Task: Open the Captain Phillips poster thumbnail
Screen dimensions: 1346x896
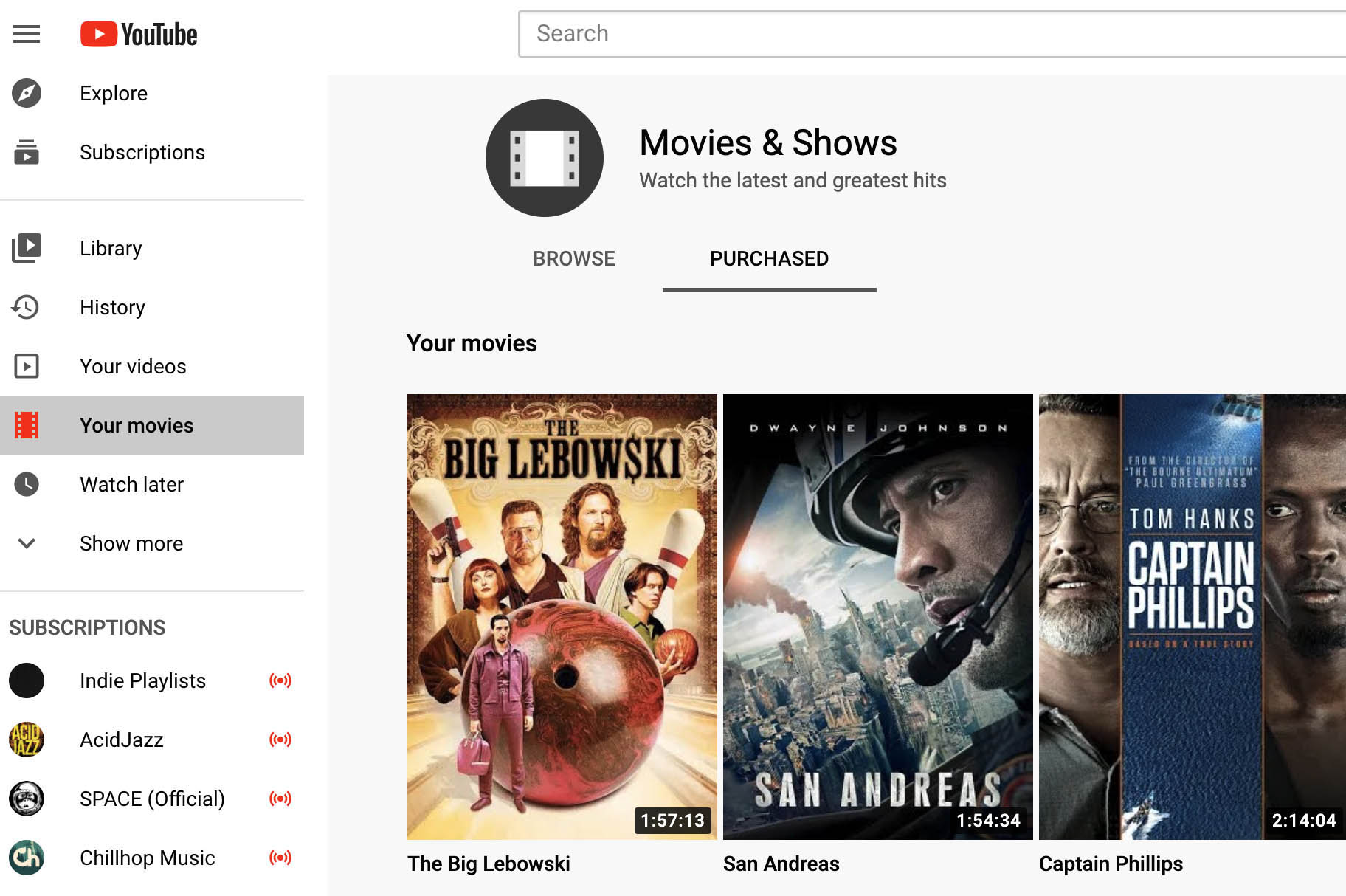Action: click(x=1193, y=617)
